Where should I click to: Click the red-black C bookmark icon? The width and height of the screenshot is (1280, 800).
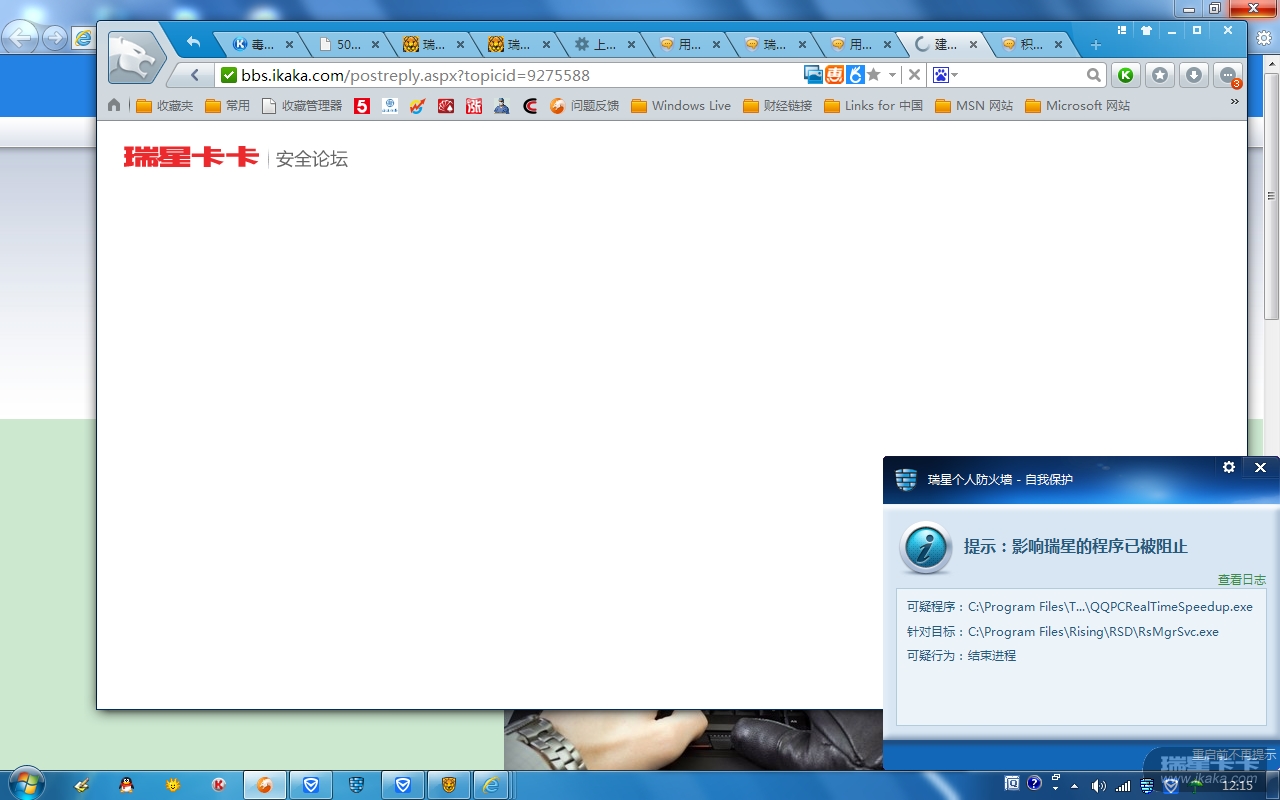[x=530, y=105]
